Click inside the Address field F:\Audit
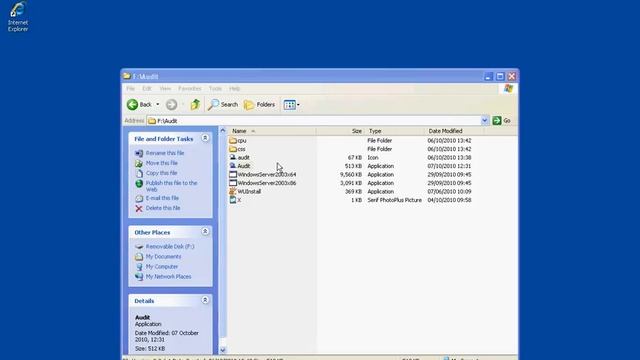The width and height of the screenshot is (640, 360). (x=314, y=120)
